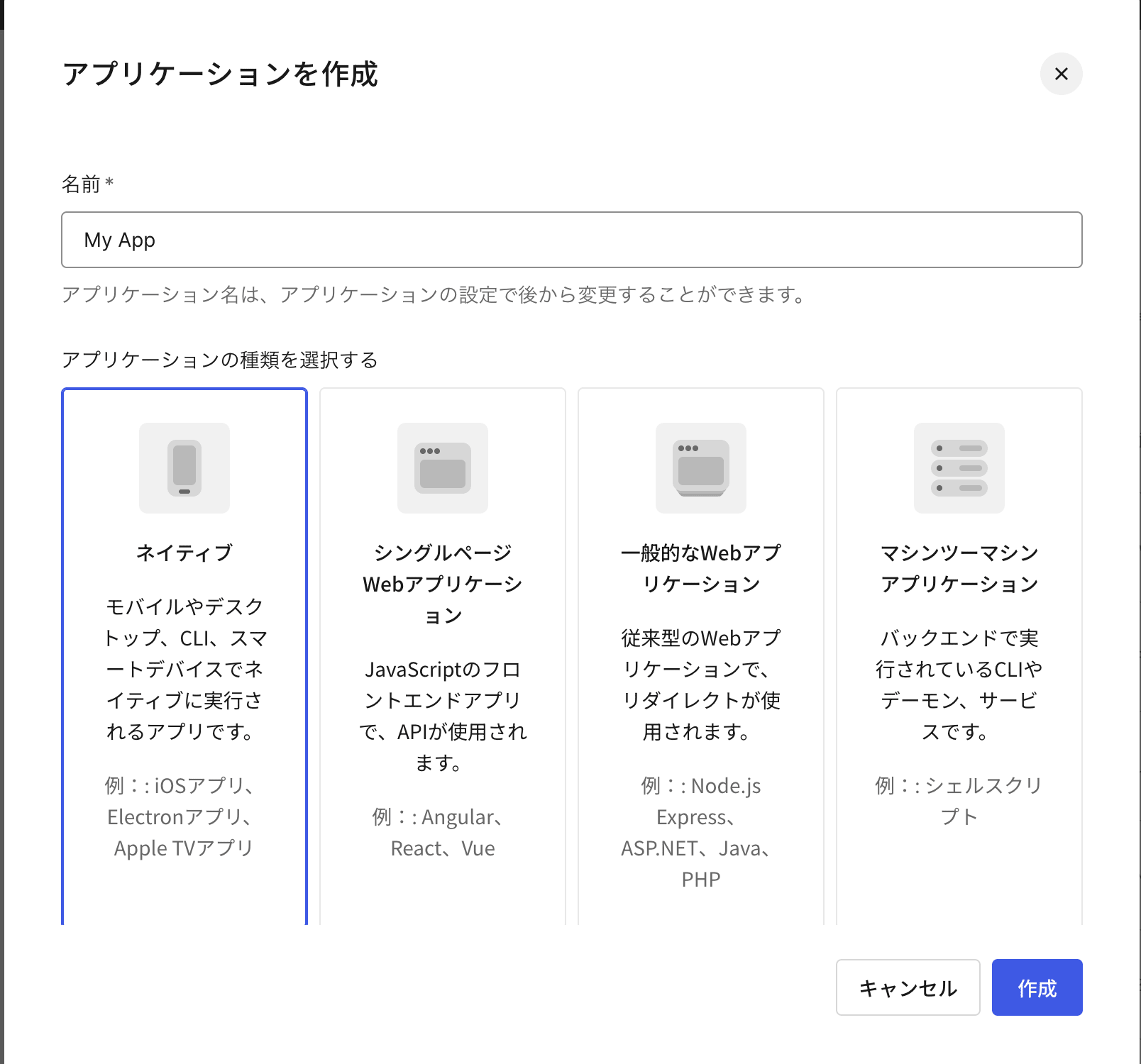Select the シングルページWeb browser window icon
Image resolution: width=1141 pixels, height=1064 pixels.
point(443,468)
